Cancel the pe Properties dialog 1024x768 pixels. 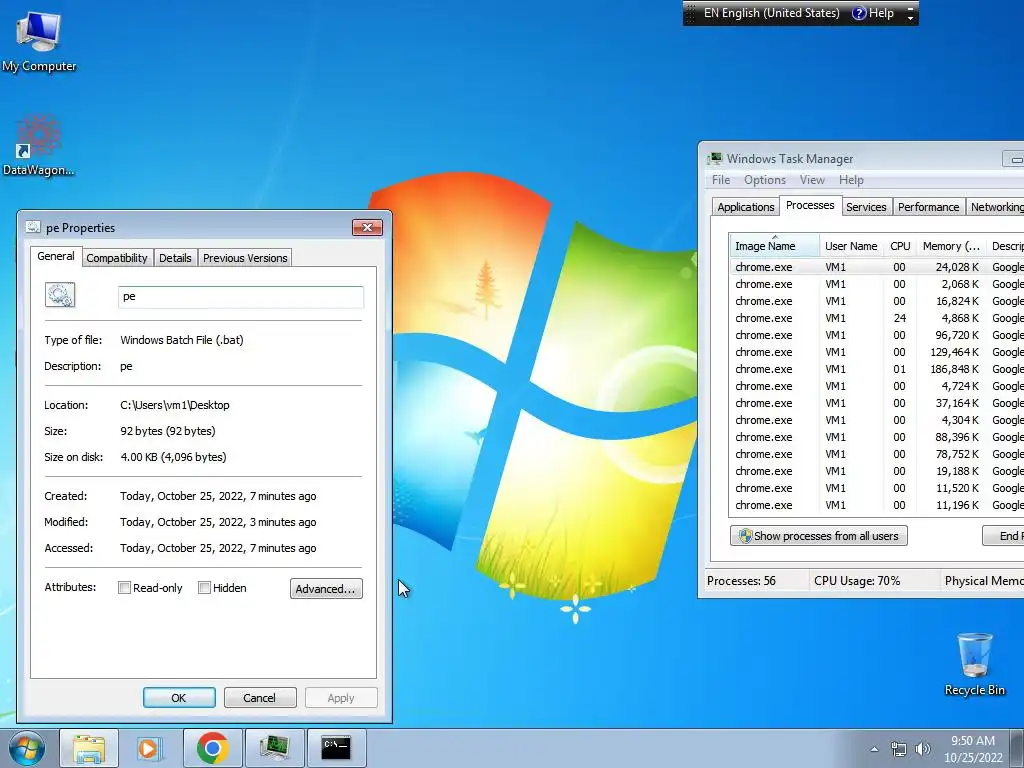click(x=260, y=697)
